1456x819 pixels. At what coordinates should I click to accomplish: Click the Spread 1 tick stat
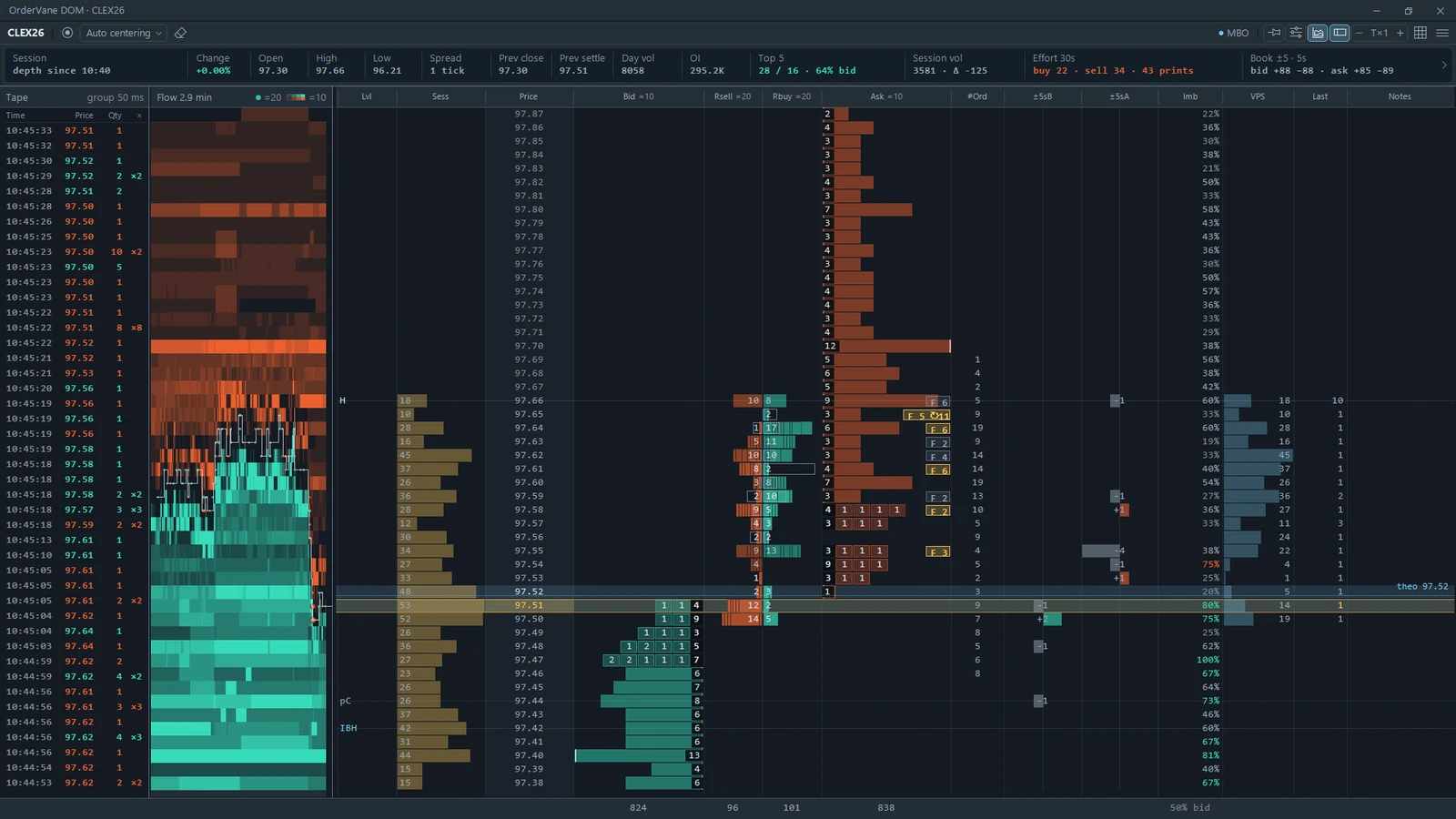447,65
